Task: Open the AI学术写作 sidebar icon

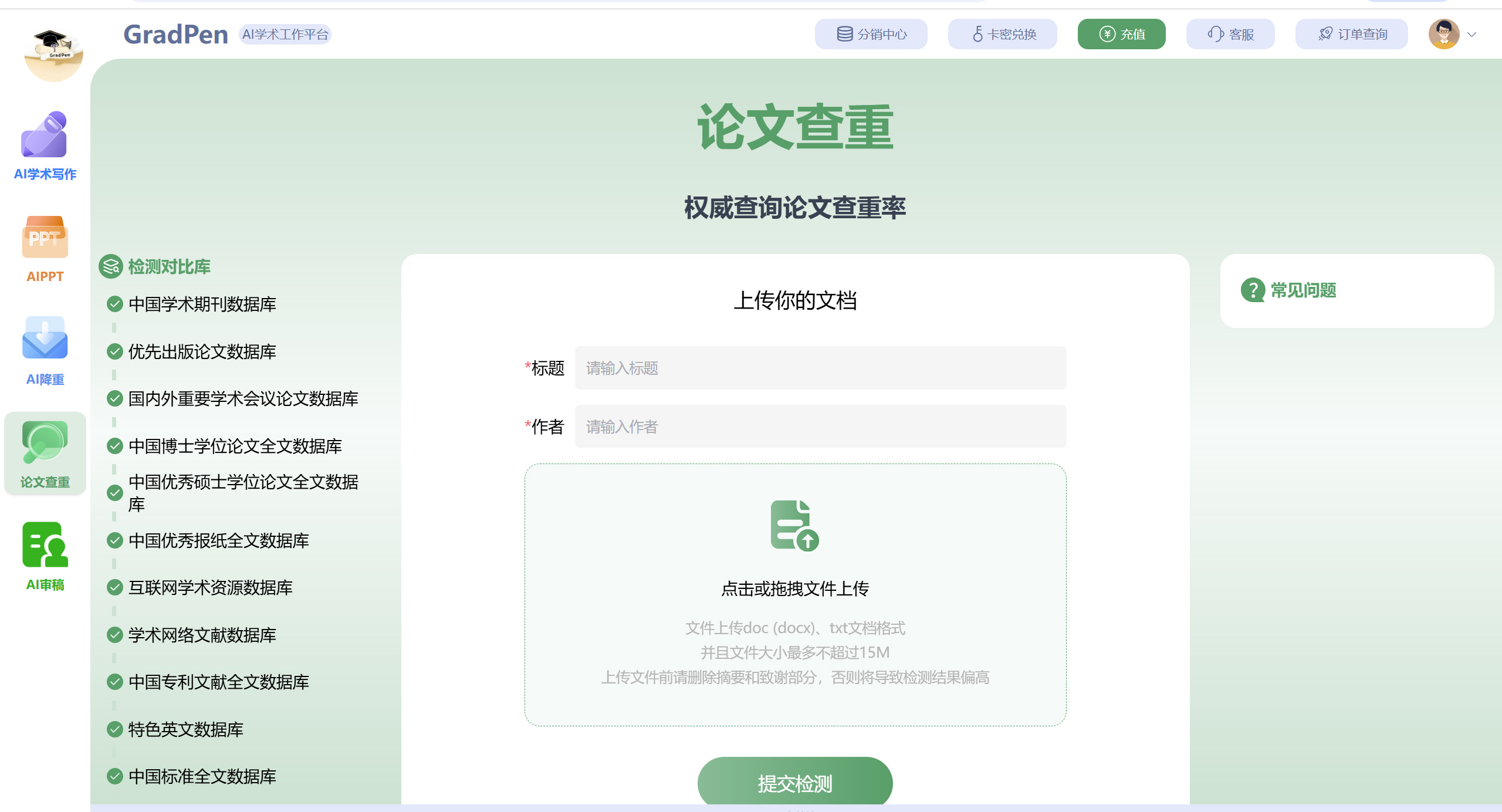Action: coord(45,135)
